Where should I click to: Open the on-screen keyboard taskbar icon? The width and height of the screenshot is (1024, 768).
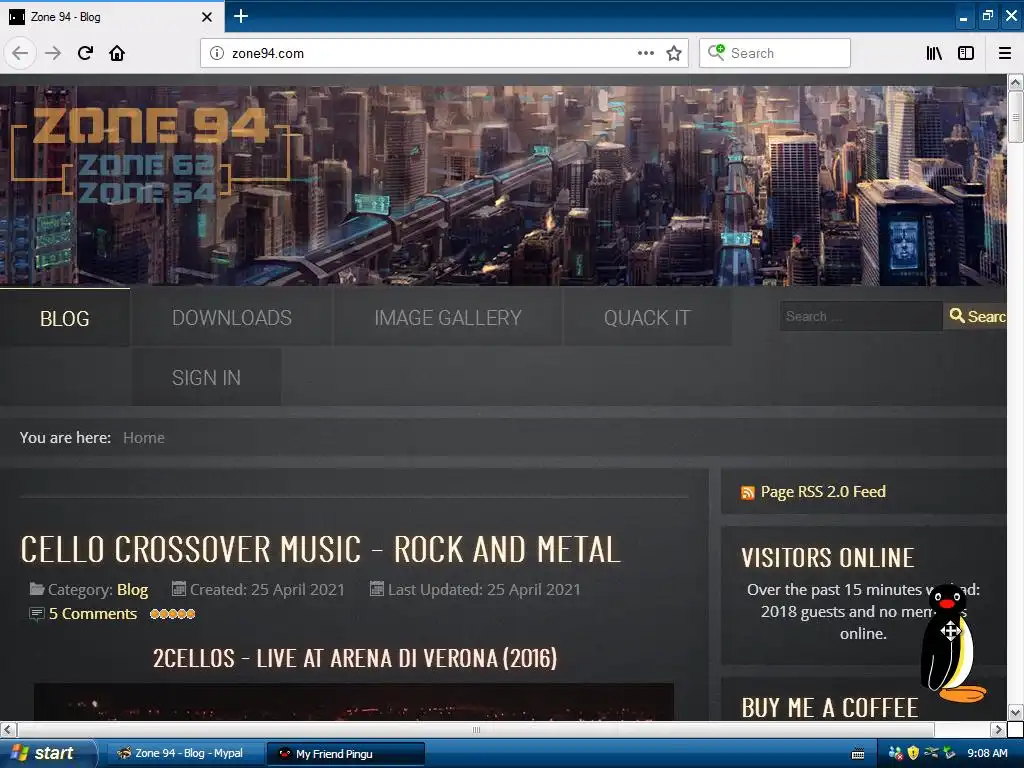pos(858,754)
